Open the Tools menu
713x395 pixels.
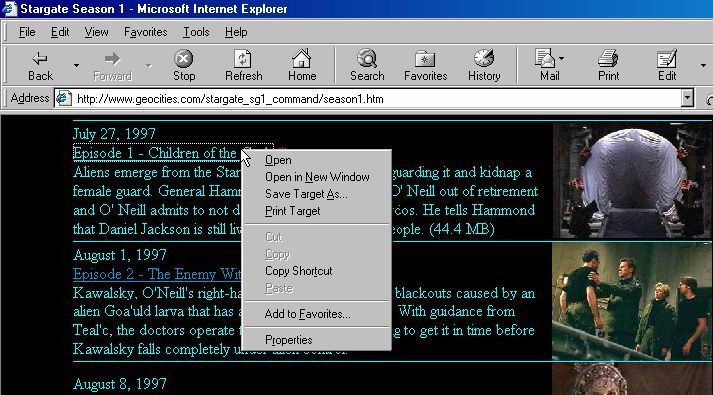tap(196, 32)
